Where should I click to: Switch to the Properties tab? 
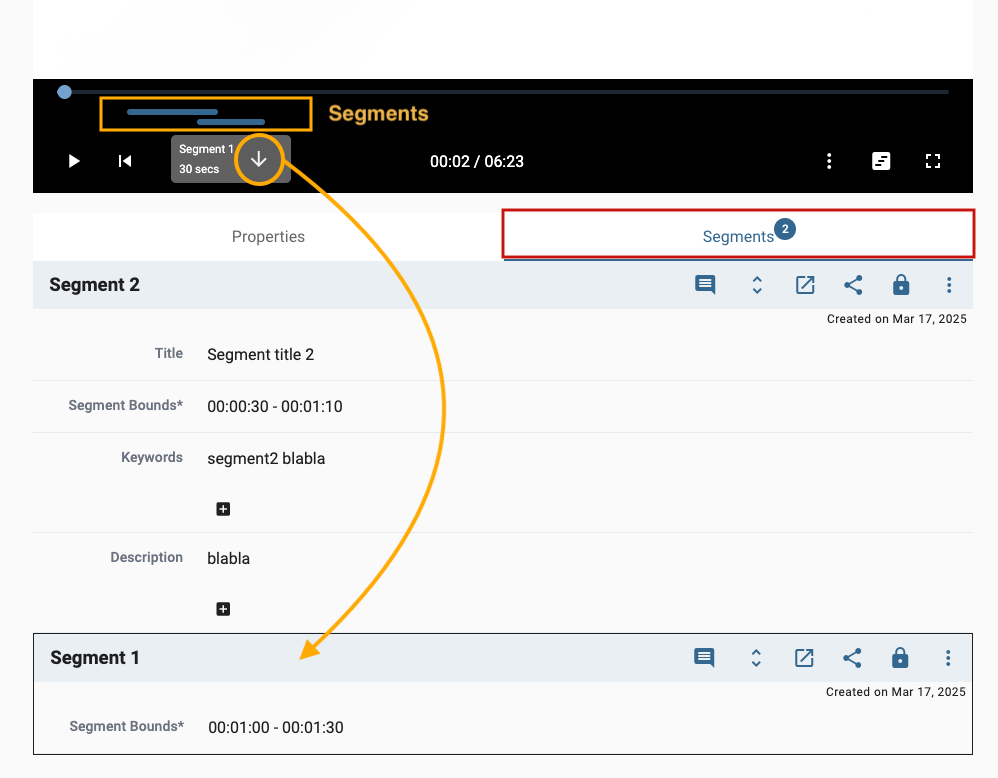[268, 237]
